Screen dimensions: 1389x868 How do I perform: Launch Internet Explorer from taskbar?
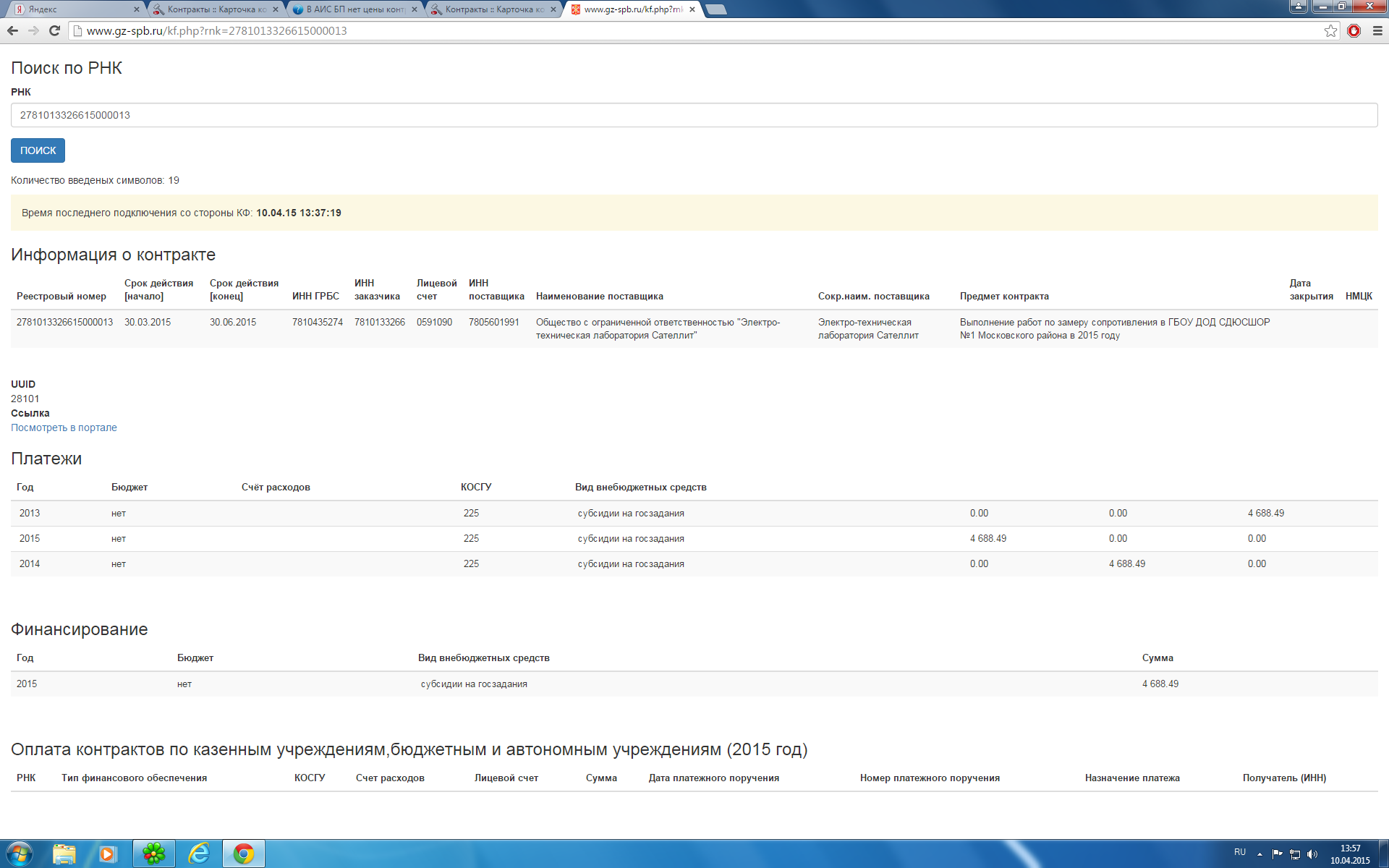pos(198,854)
